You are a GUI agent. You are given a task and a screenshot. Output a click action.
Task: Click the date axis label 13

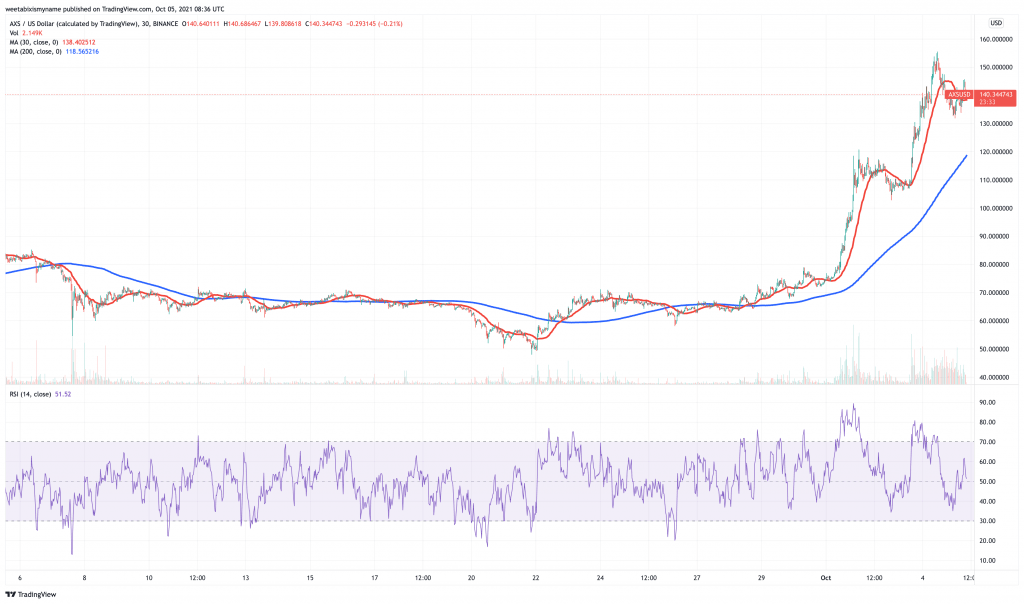tap(246, 578)
